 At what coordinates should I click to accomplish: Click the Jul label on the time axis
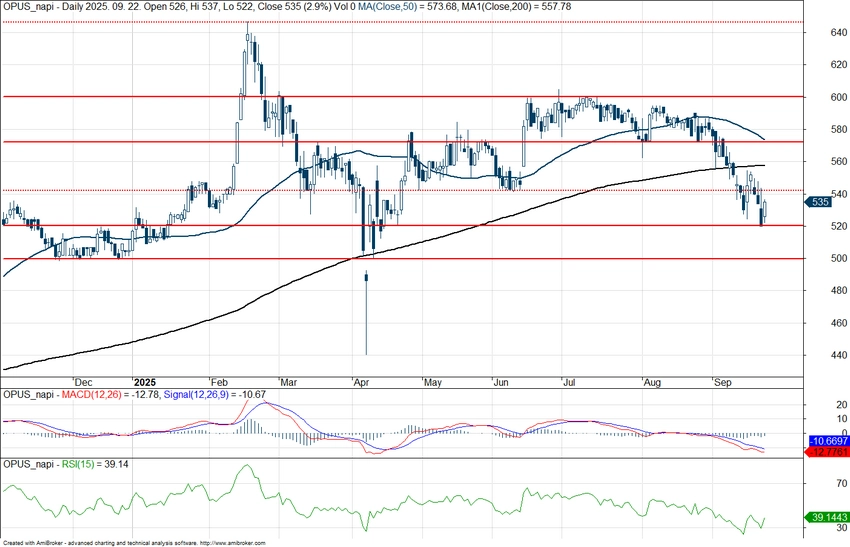point(570,383)
